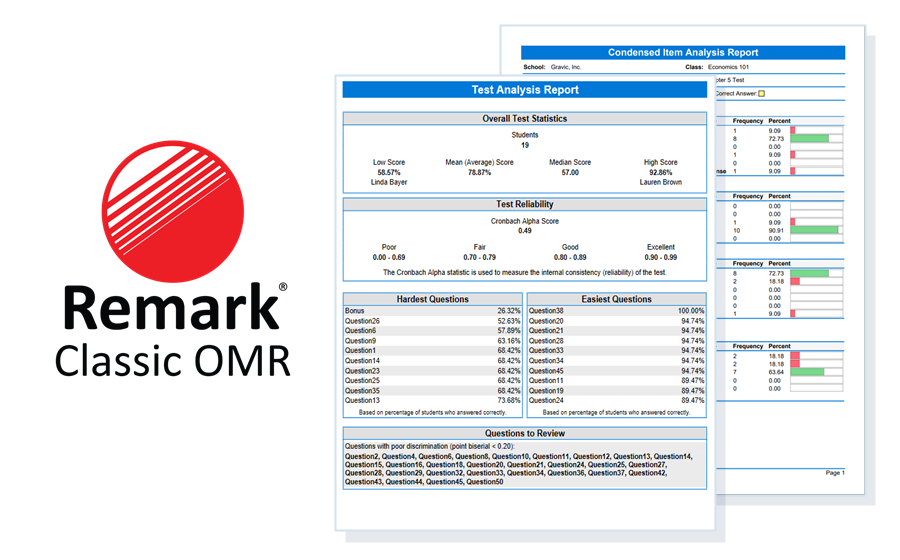This screenshot has width=900, height=560.
Task: Click the "Median Score" label
Action: tap(570, 162)
